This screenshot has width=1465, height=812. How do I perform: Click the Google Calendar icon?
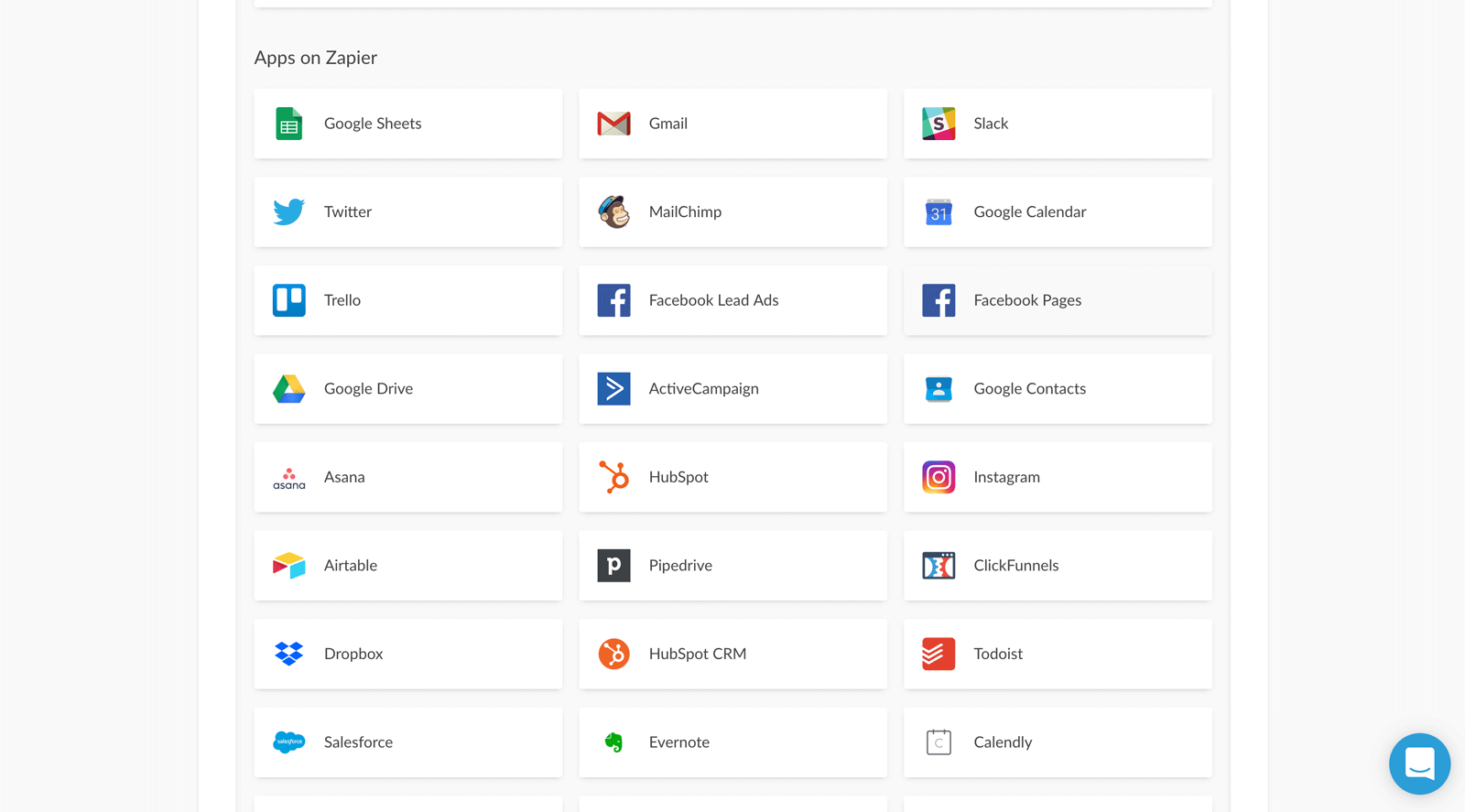(x=939, y=211)
